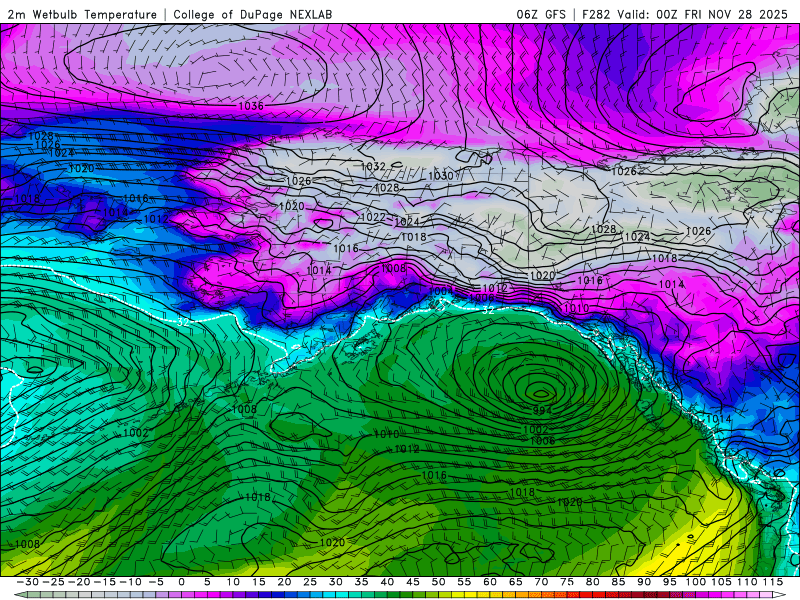
Task: Click the 75 value on the color scale
Action: (x=567, y=582)
